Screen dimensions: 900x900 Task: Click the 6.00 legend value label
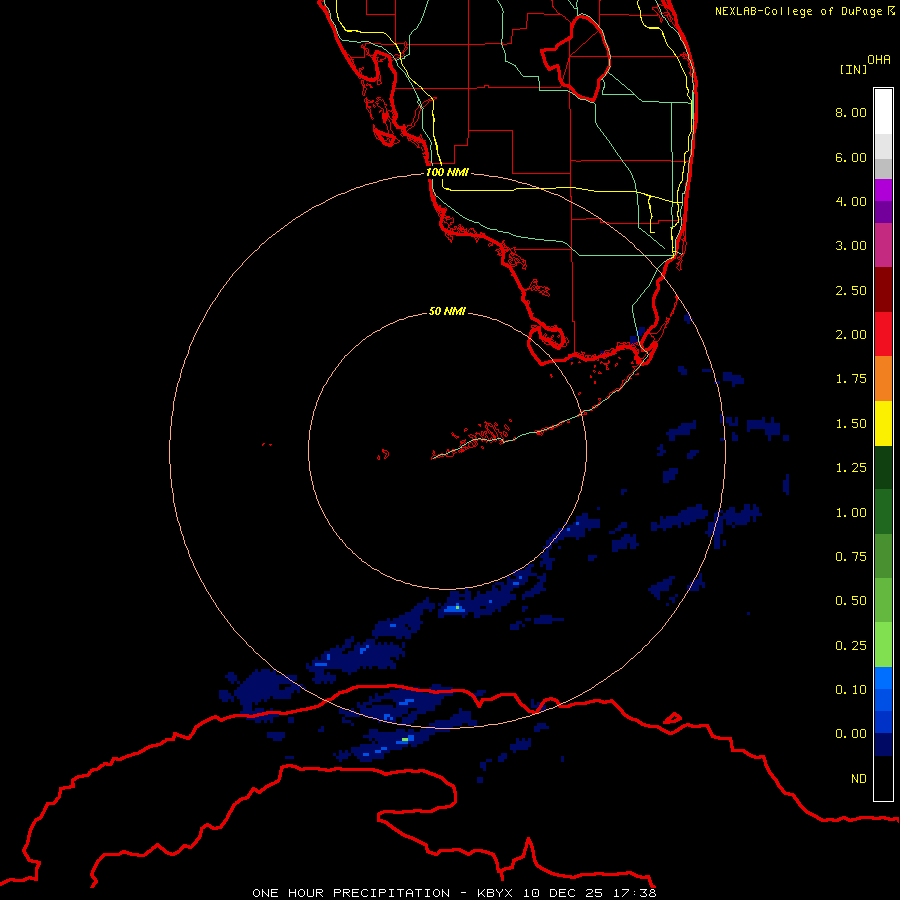[x=851, y=157]
